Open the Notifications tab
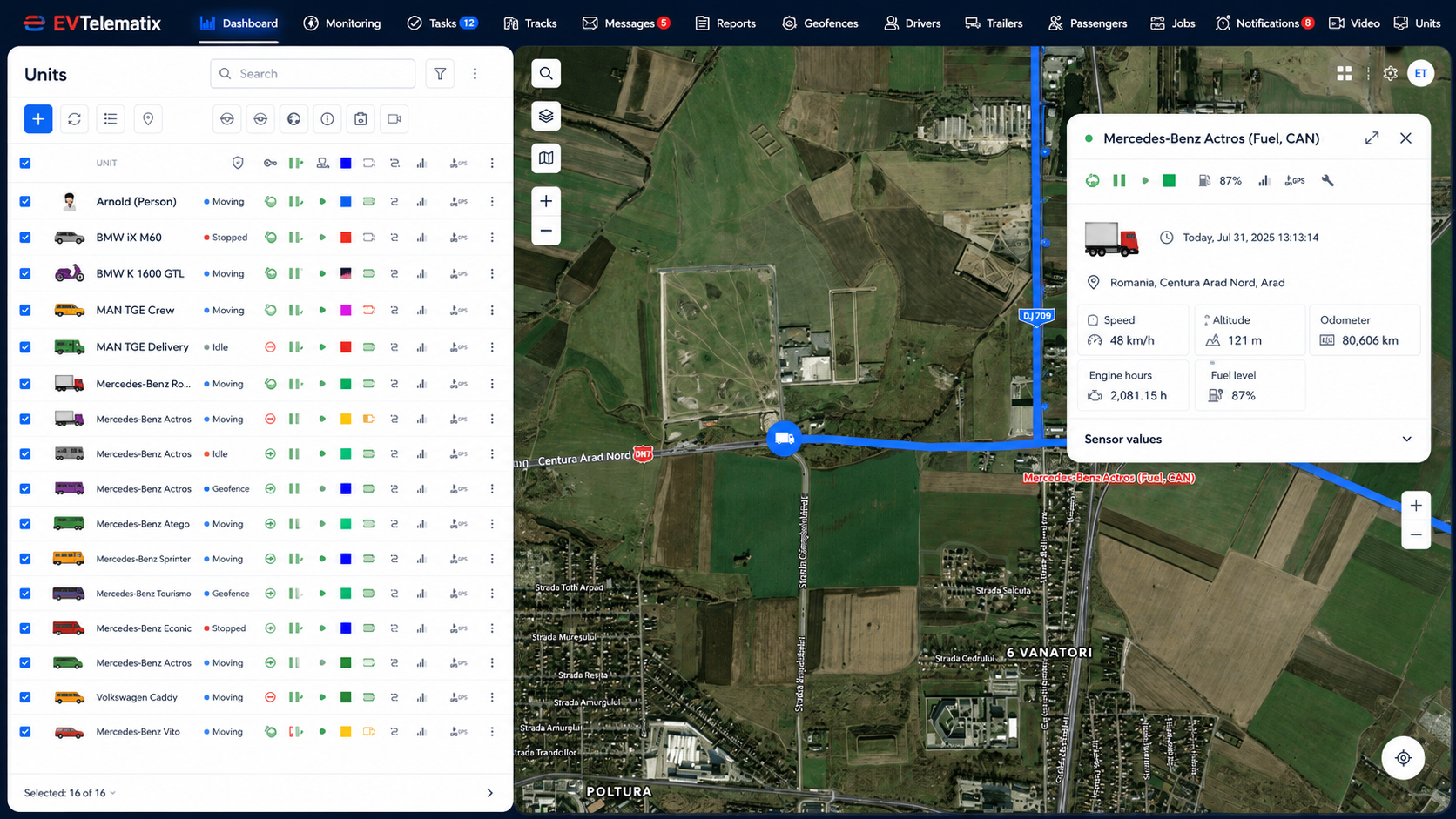The image size is (1456, 819). [x=1265, y=23]
